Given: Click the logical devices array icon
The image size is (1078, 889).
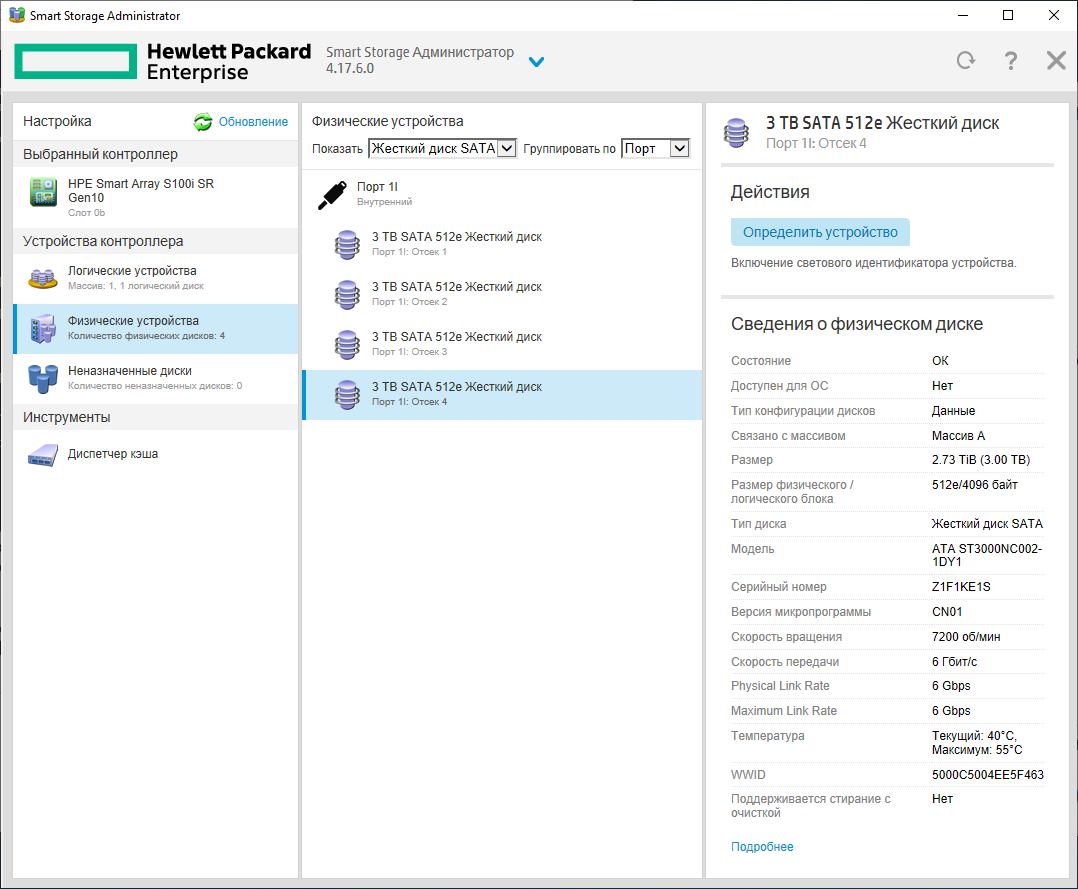Looking at the screenshot, I should [43, 278].
